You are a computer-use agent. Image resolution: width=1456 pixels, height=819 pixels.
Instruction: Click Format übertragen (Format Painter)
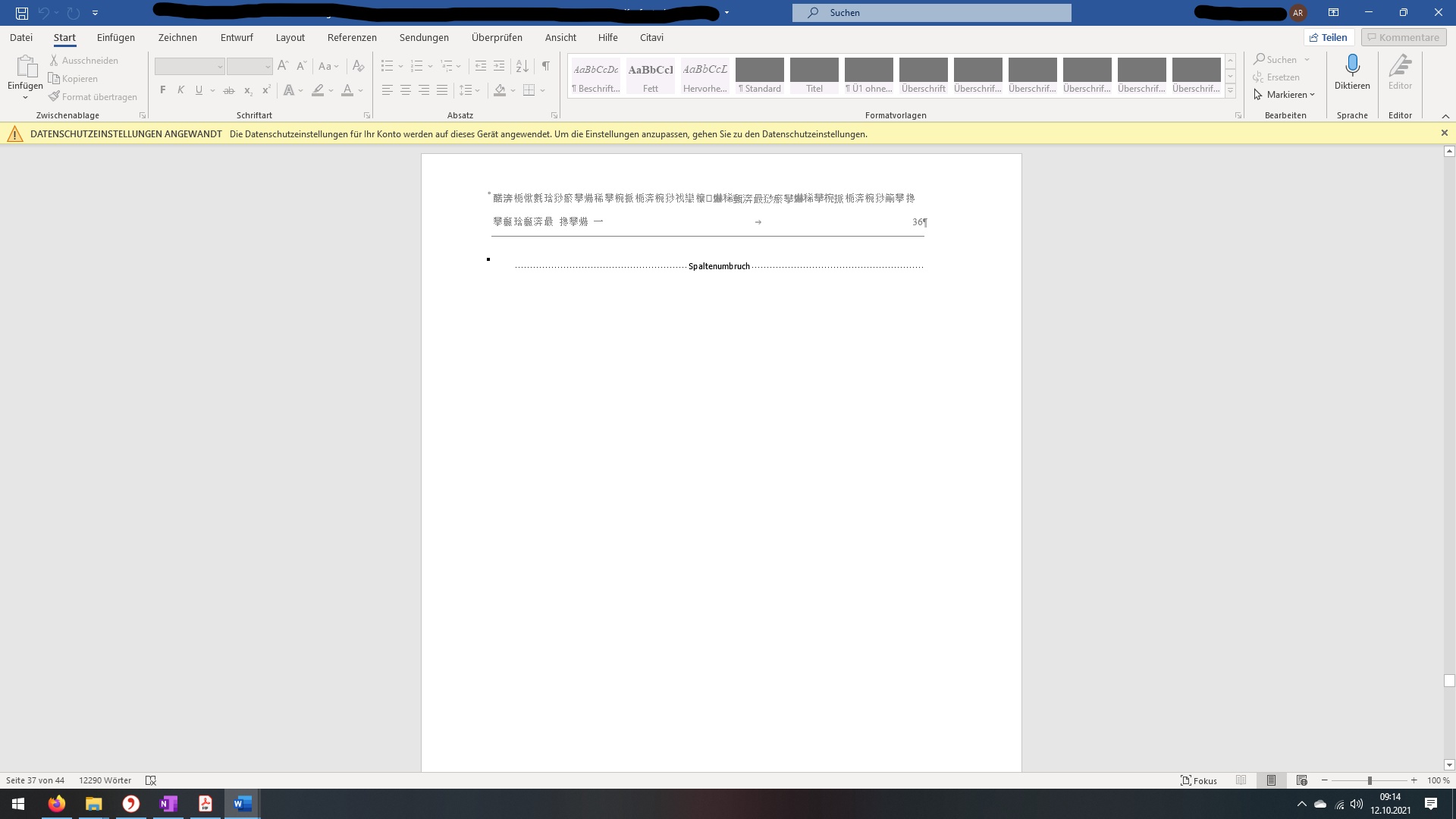pyautogui.click(x=93, y=96)
